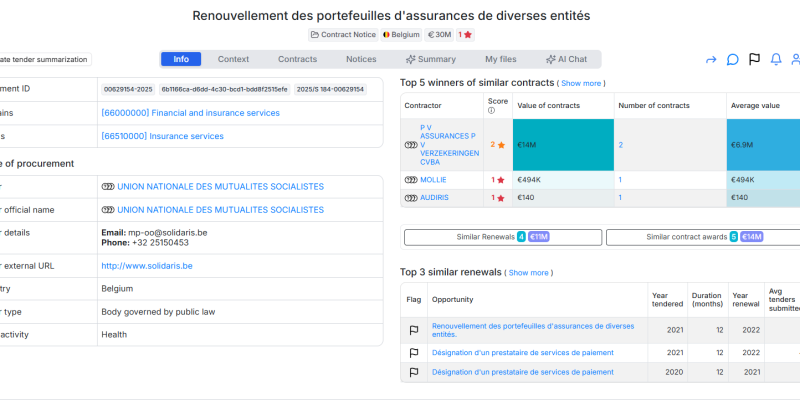Open P V ASSURANCES contractor link

[449, 145]
